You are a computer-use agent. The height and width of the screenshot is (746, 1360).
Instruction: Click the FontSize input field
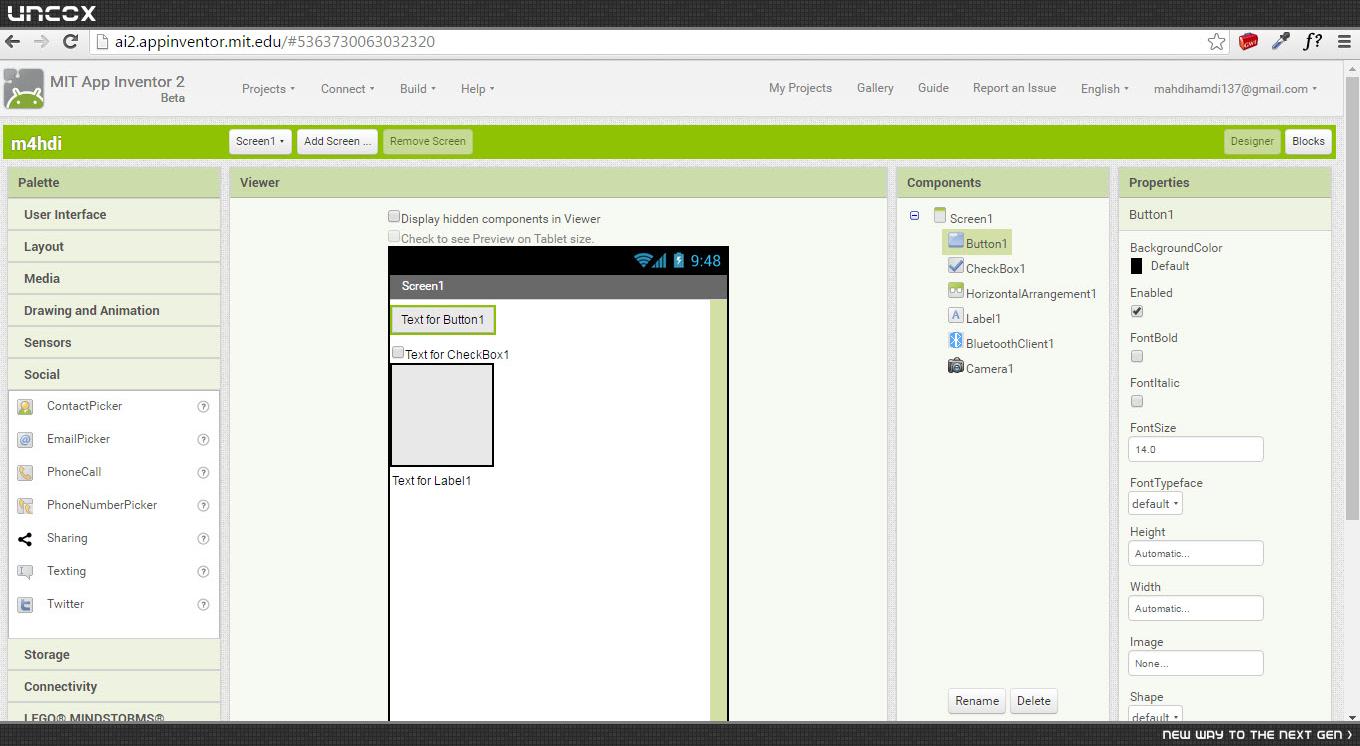(1196, 450)
